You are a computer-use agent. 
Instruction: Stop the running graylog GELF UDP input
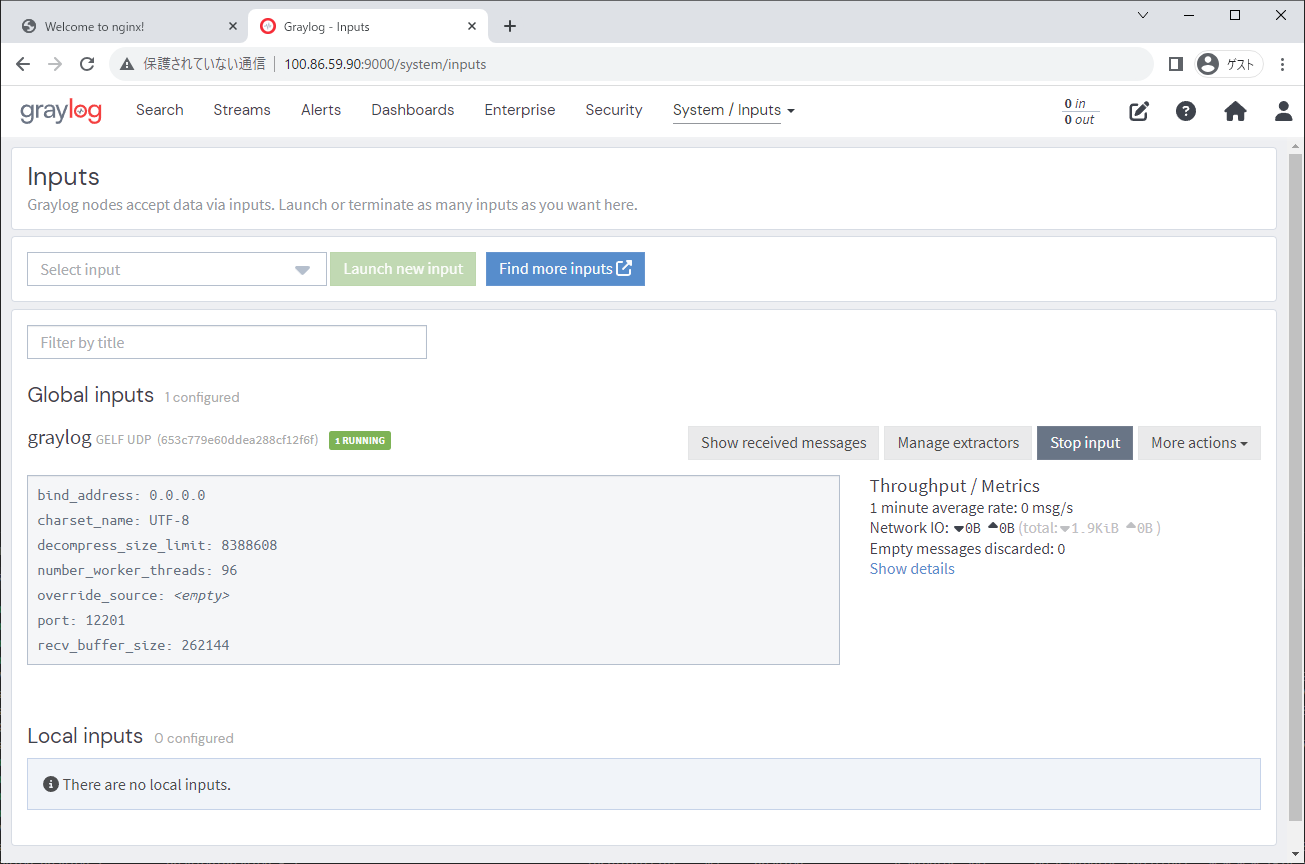1084,442
